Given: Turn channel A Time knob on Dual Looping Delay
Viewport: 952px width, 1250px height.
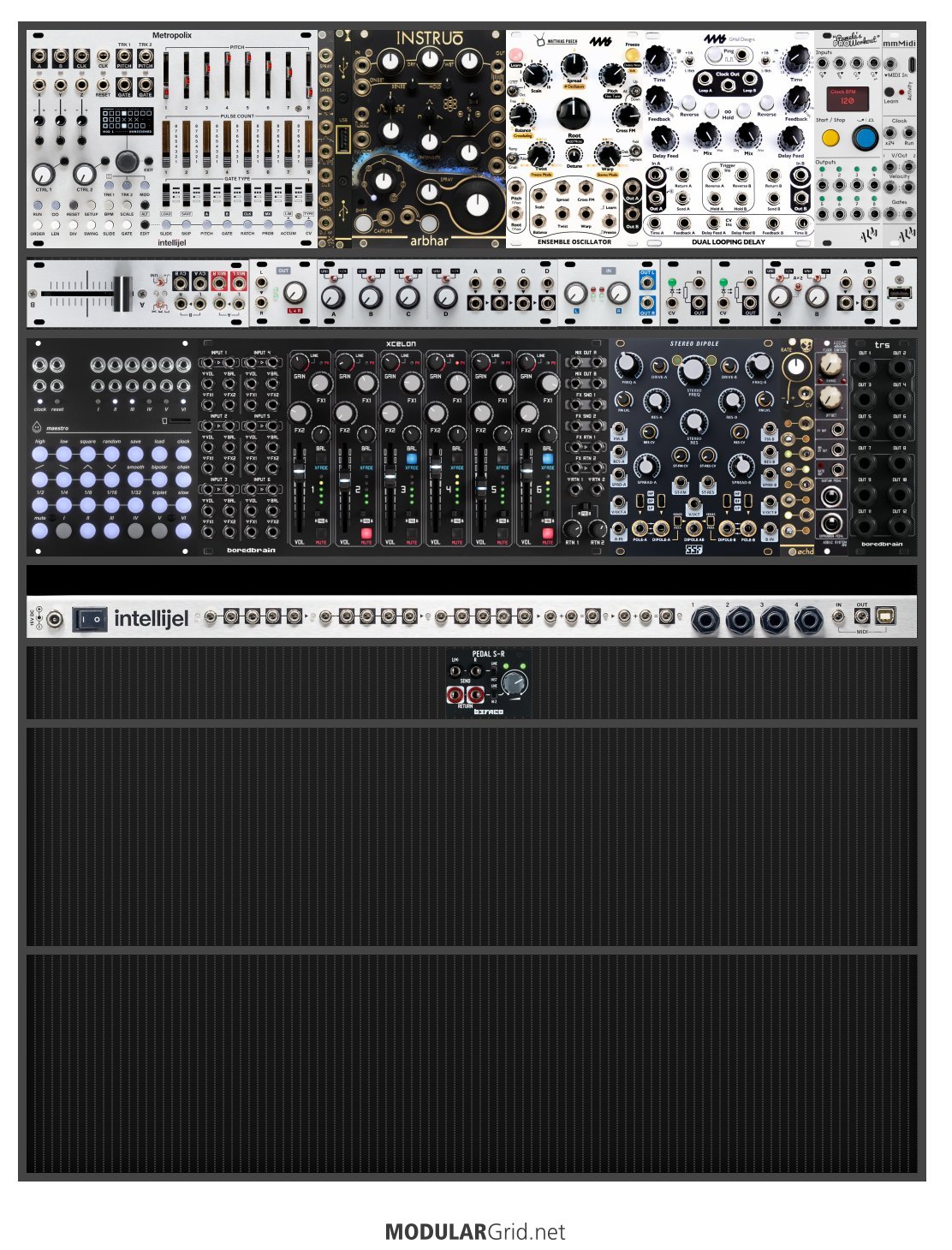Looking at the screenshot, I should coord(657,59).
